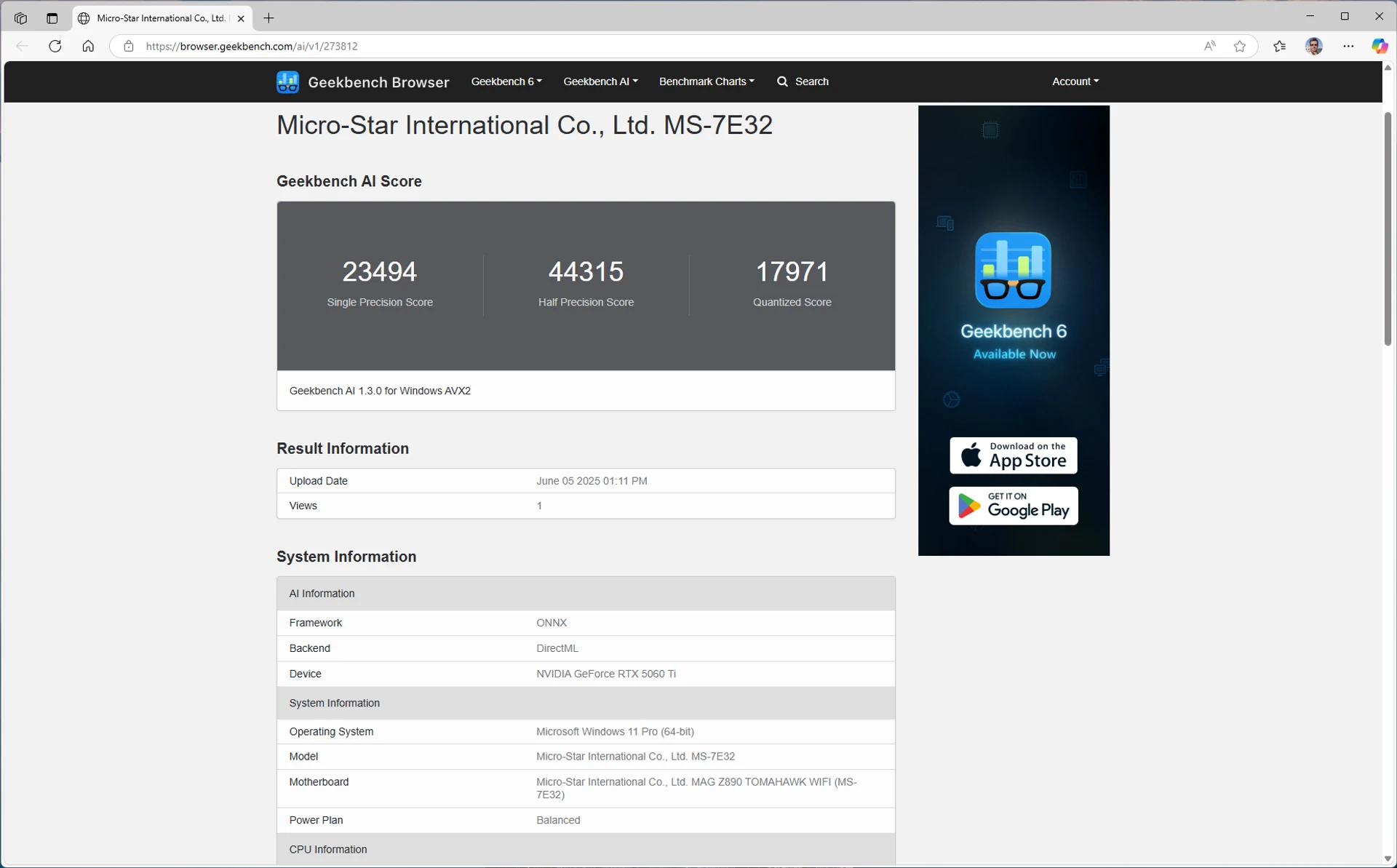Expand the Account dropdown menu
Viewport: 1397px width, 868px height.
[x=1075, y=81]
